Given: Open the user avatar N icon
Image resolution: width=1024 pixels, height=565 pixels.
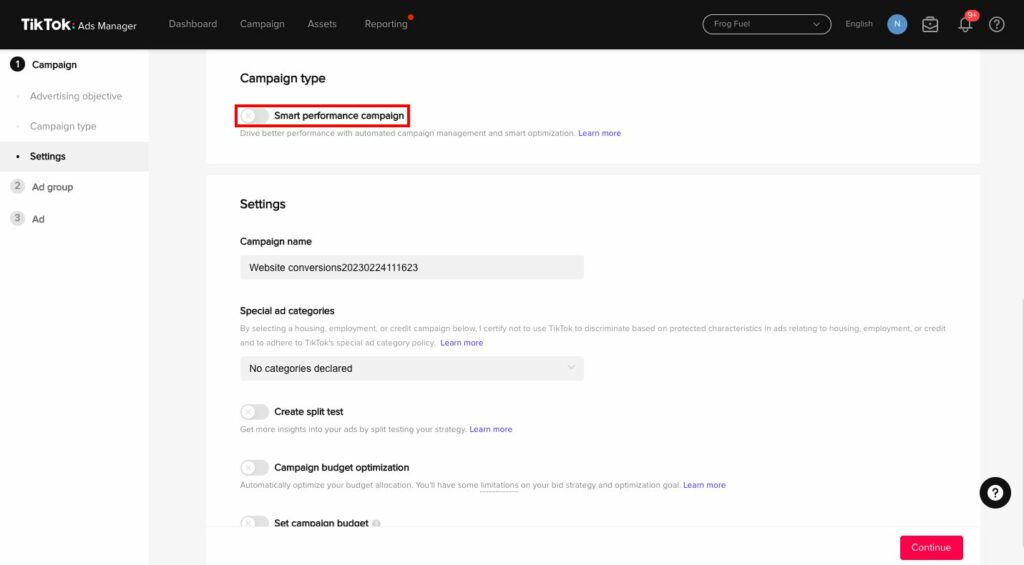Looking at the screenshot, I should point(897,24).
